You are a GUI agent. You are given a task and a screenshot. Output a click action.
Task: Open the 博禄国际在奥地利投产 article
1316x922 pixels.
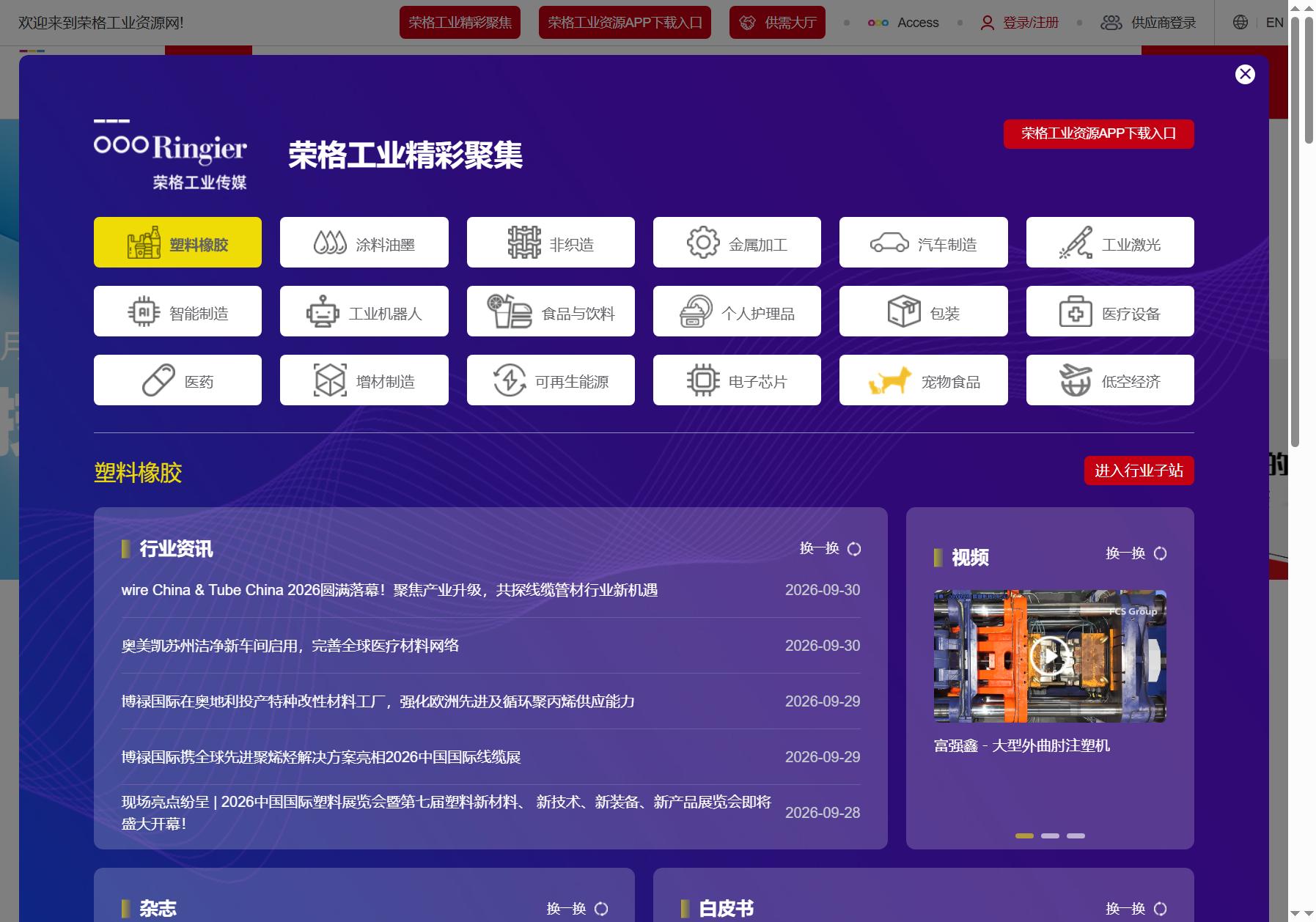pyautogui.click(x=378, y=701)
